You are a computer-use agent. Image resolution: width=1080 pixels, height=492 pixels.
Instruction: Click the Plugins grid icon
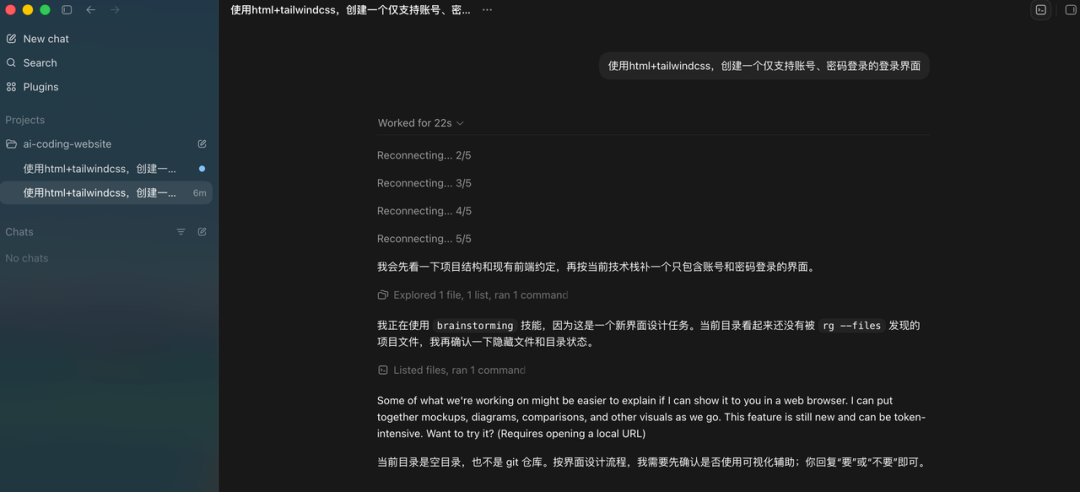(x=11, y=87)
